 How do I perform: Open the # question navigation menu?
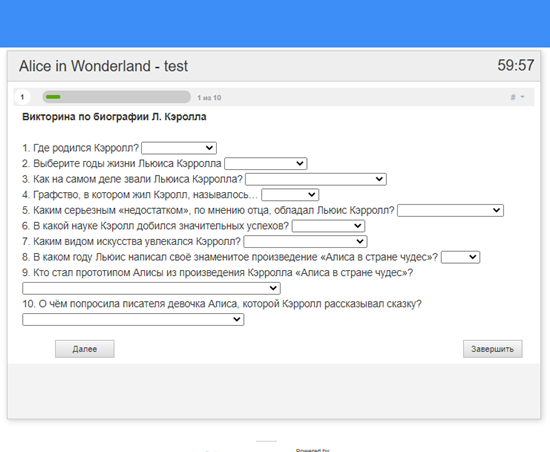(x=517, y=97)
